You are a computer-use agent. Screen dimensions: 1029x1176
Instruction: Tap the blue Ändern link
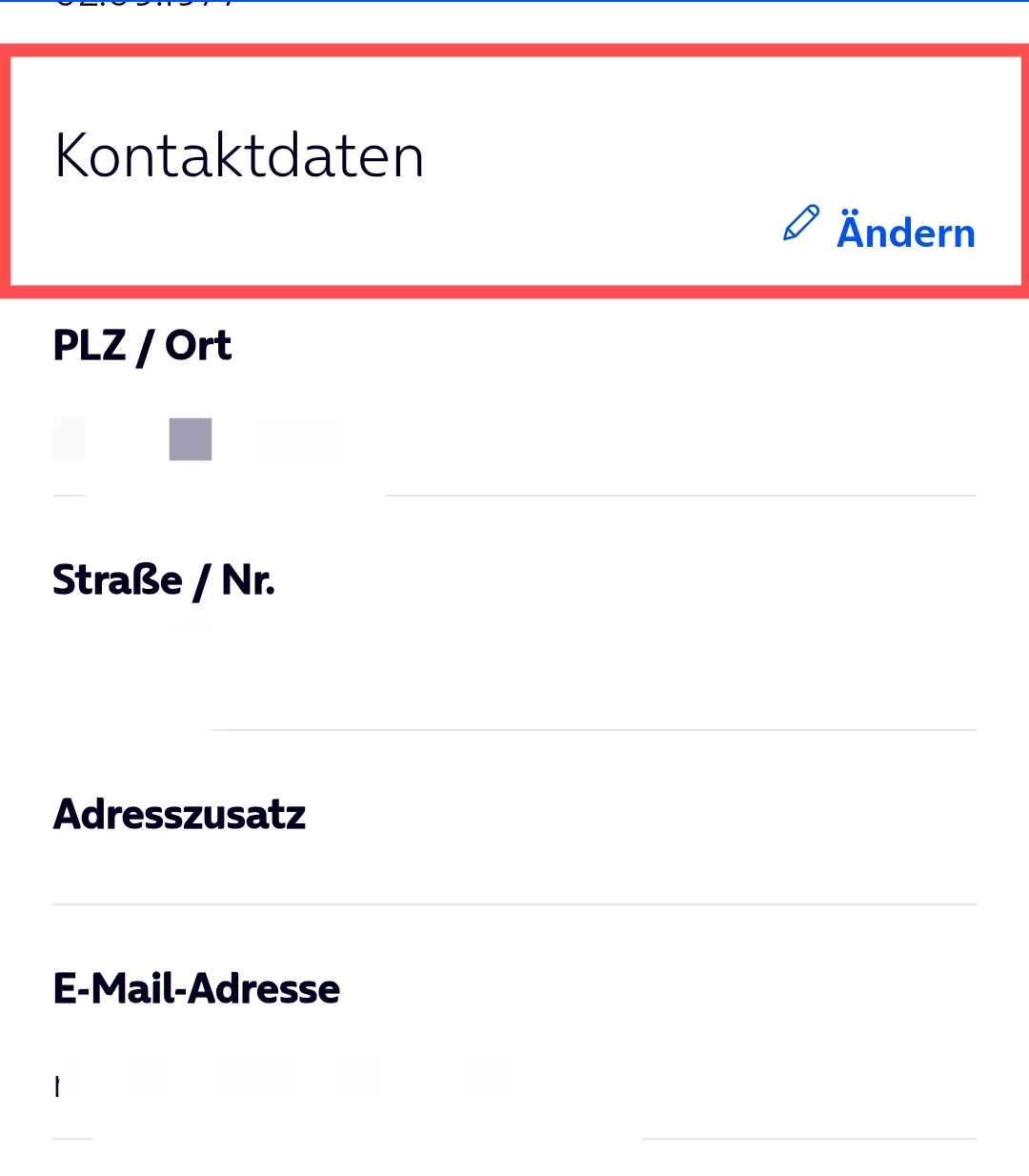pyautogui.click(x=905, y=233)
